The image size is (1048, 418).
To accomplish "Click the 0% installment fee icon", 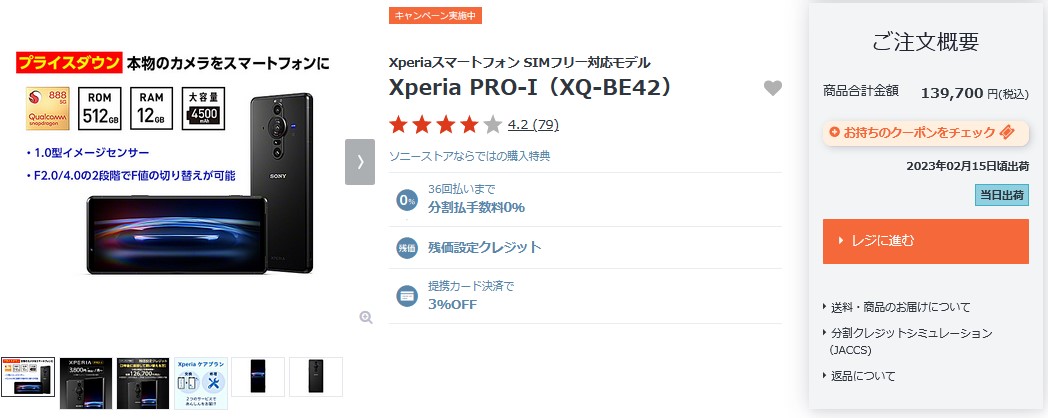I will click(406, 199).
